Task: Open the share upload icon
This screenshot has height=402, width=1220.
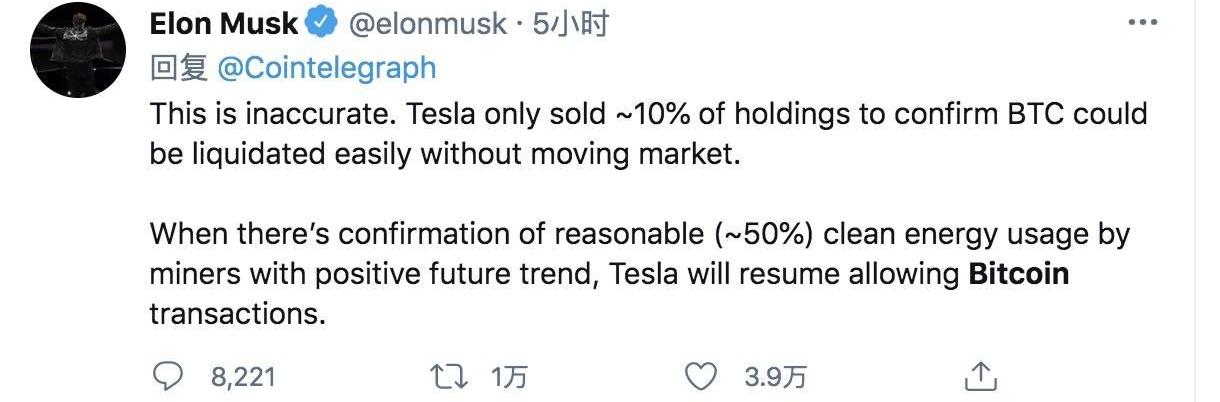Action: (982, 376)
